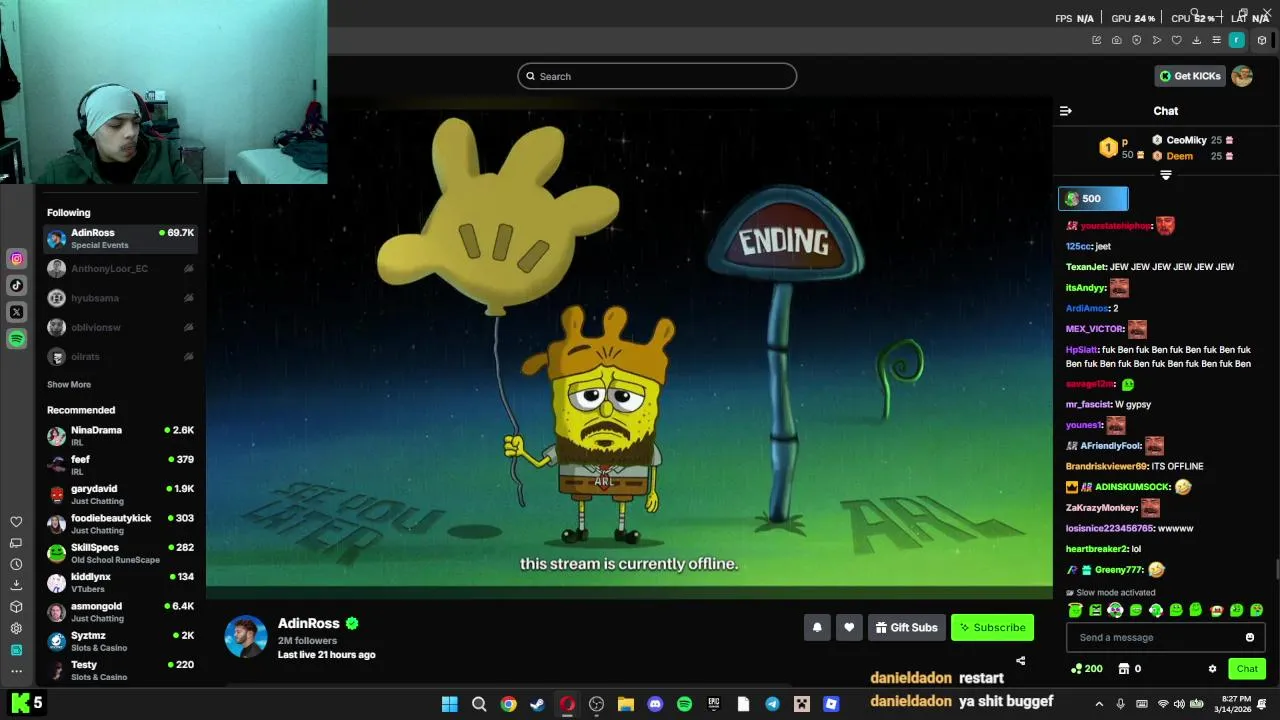
Task: Show hidden system tray icons chevron
Action: click(x=1099, y=704)
